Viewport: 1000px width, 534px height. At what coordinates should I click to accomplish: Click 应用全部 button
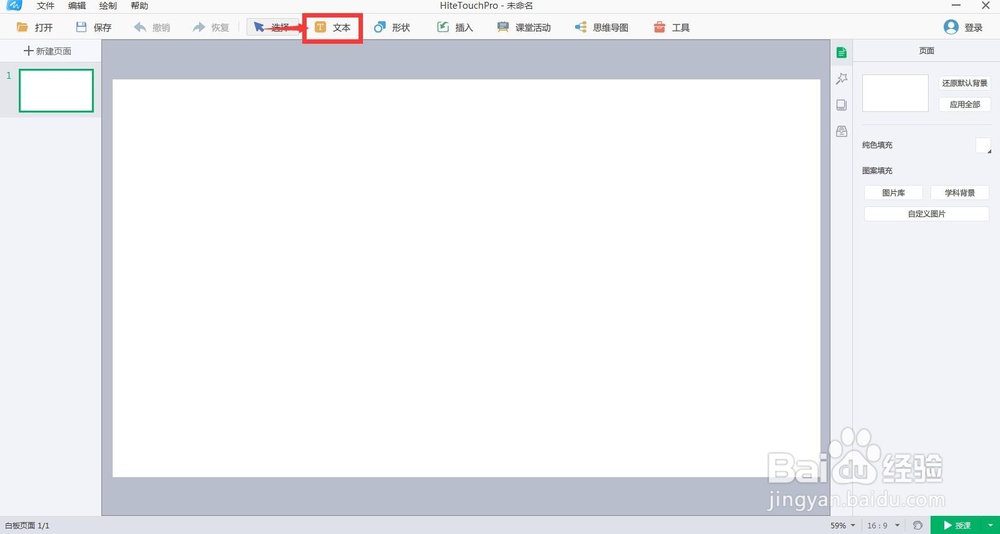(x=965, y=105)
